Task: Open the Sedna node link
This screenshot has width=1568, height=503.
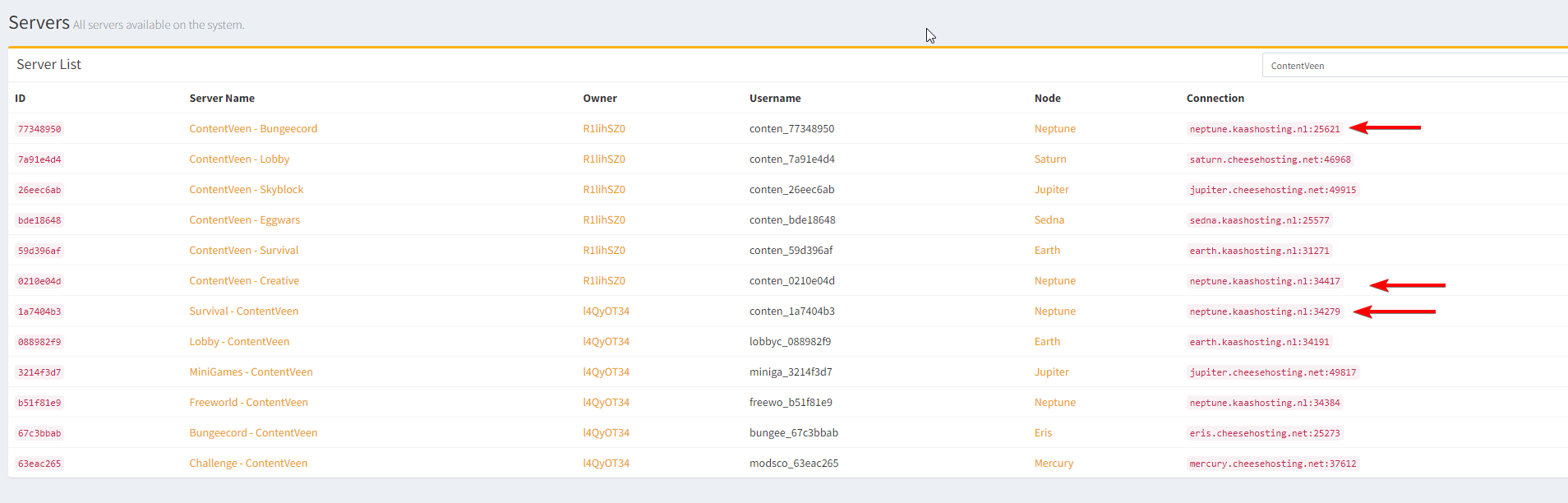Action: [x=1049, y=220]
